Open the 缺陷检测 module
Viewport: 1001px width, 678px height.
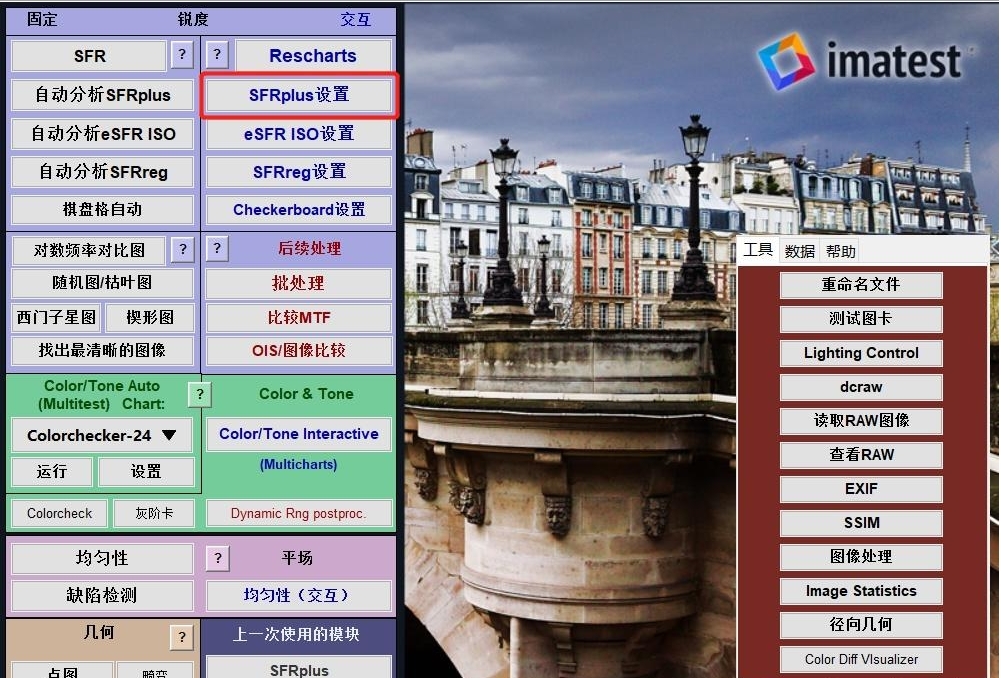102,595
